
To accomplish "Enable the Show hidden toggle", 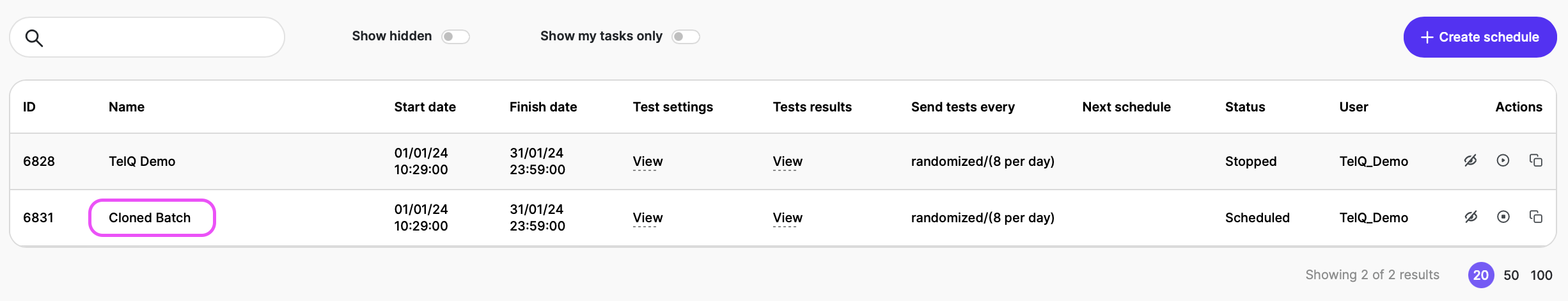I will (x=455, y=37).
